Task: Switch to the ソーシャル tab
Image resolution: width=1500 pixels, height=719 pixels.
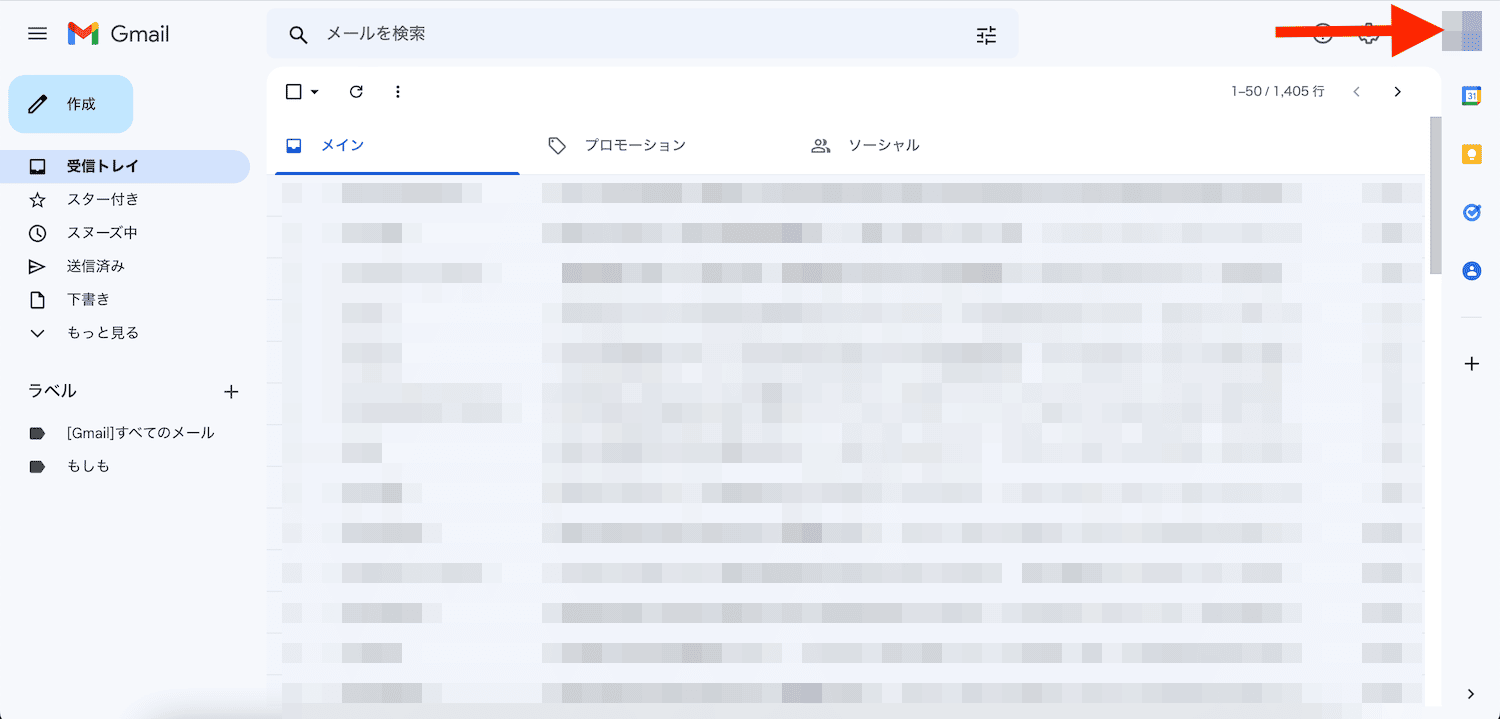Action: pyautogui.click(x=883, y=146)
